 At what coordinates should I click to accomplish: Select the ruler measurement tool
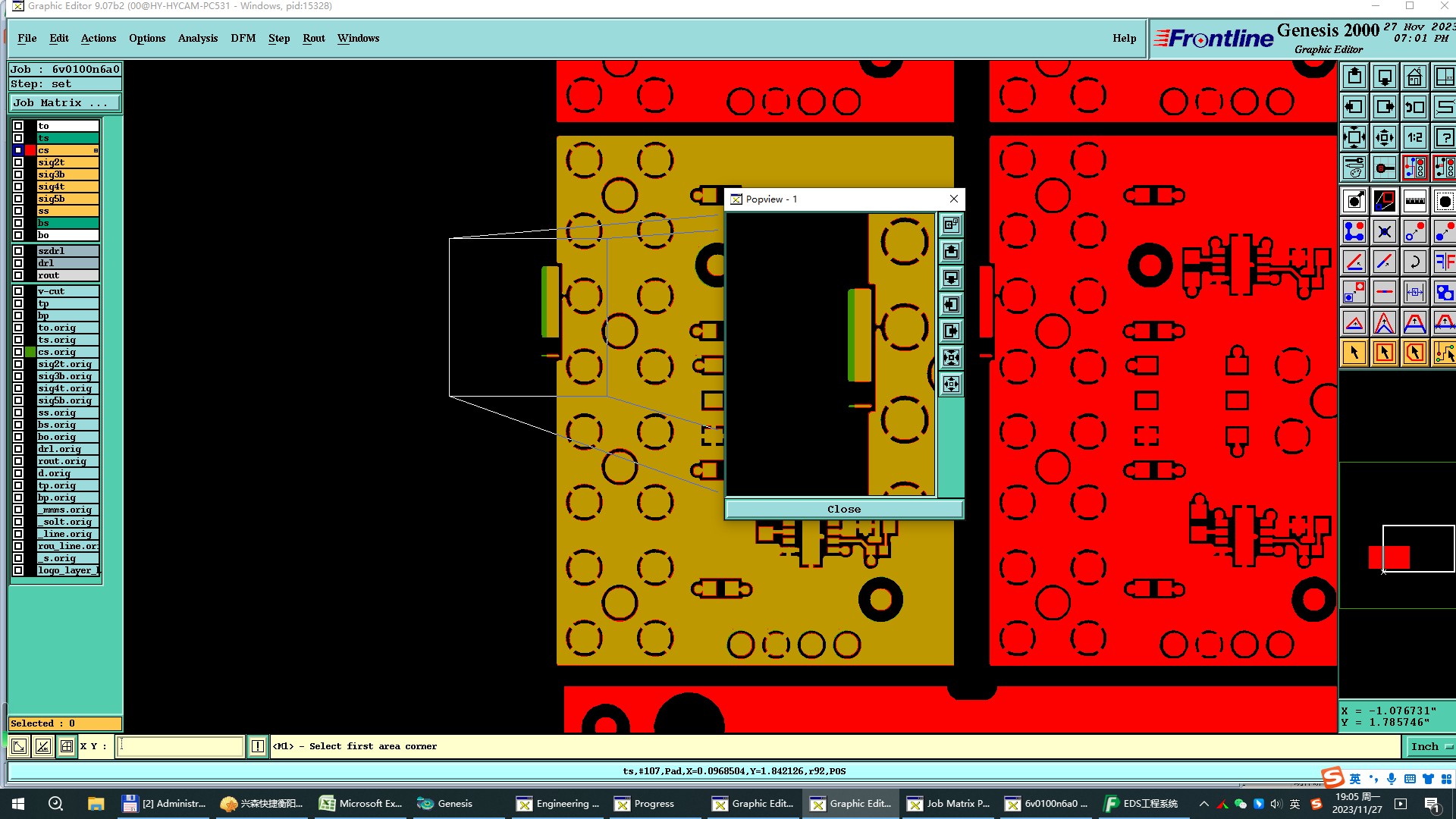pos(1414,201)
